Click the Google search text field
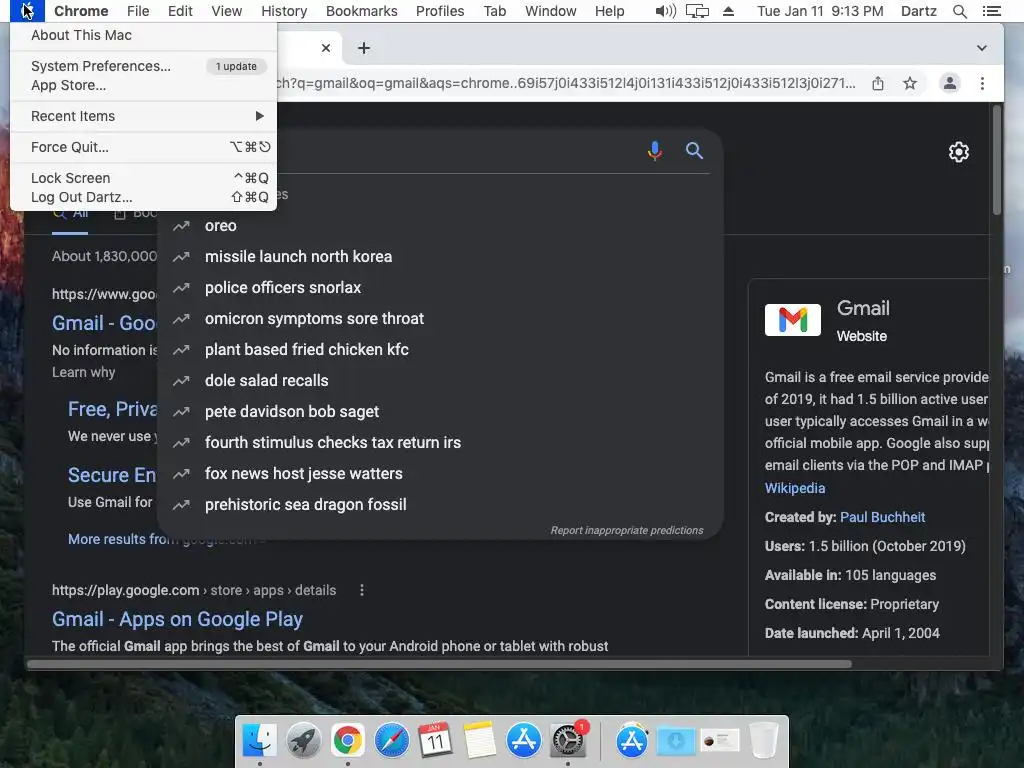This screenshot has height=768, width=1024. click(x=457, y=151)
